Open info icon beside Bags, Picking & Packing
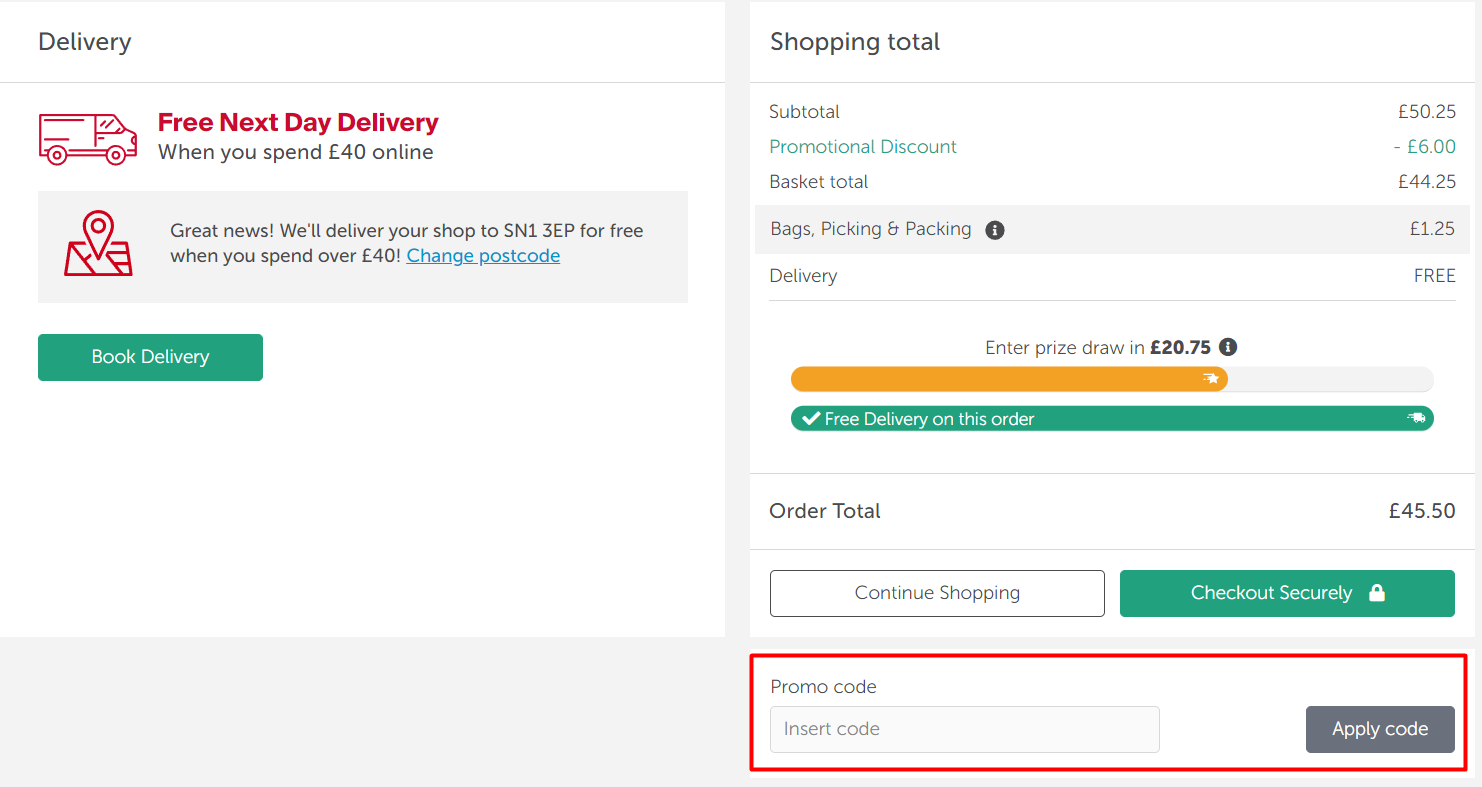1482x787 pixels. [x=994, y=230]
